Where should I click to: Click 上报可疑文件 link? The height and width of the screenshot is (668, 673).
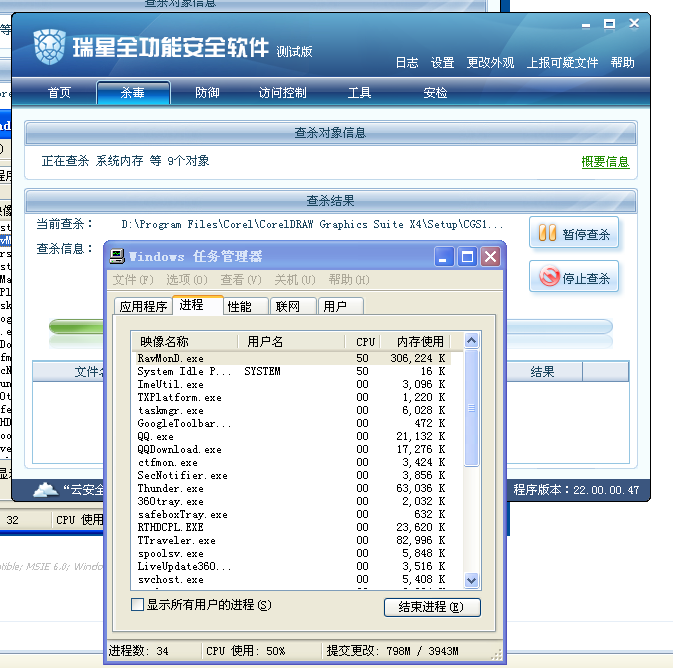click(562, 63)
